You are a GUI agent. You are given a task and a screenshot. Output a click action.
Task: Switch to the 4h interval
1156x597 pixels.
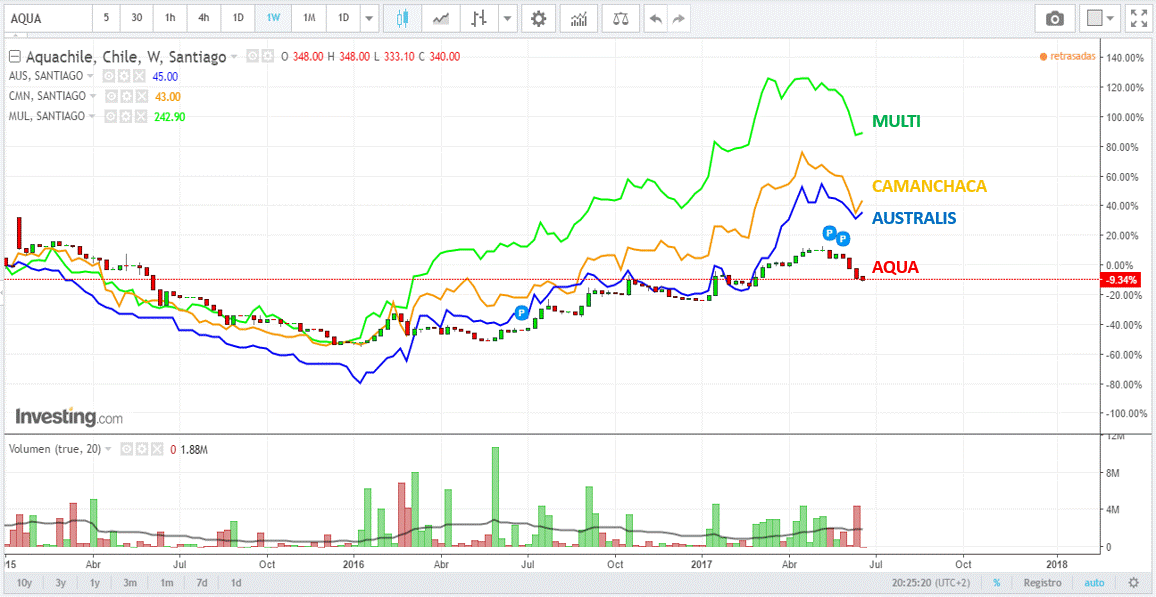coord(204,18)
